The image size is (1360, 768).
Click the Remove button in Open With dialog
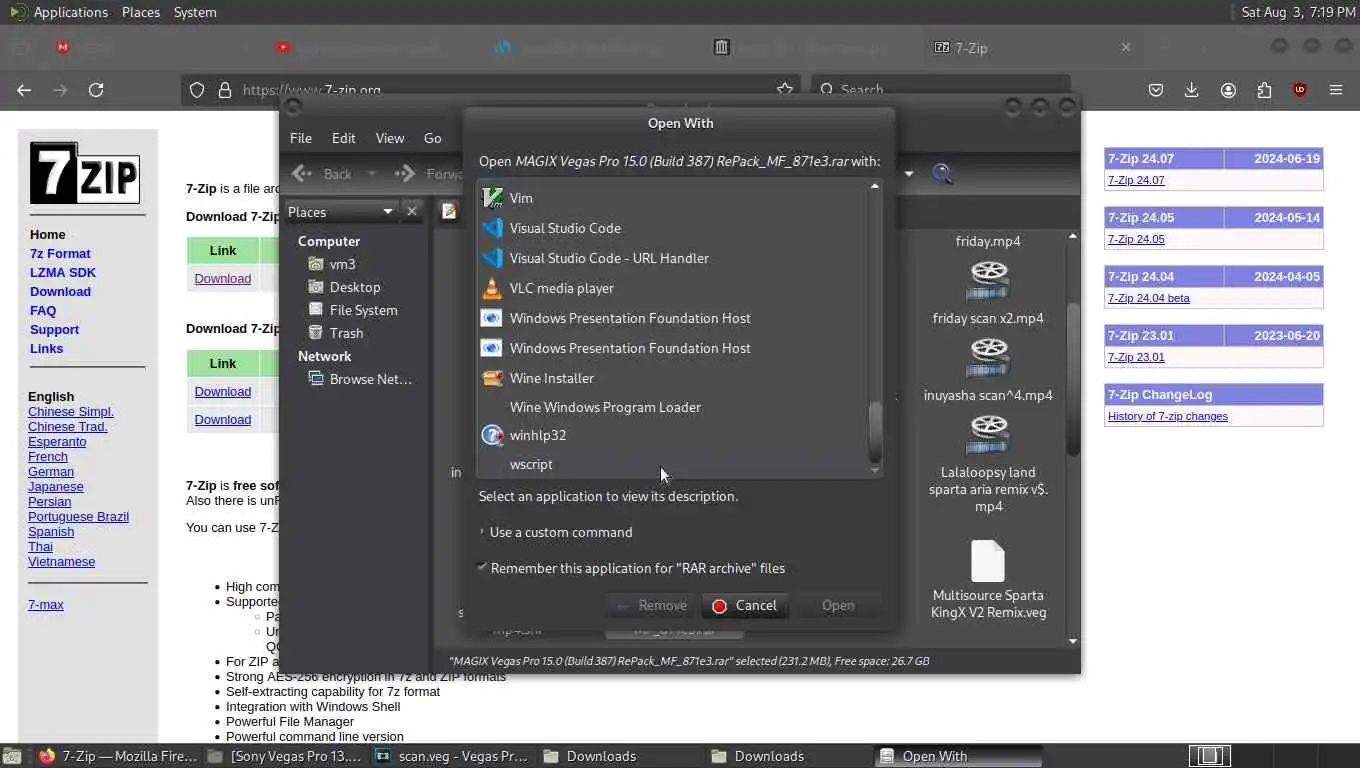[652, 605]
